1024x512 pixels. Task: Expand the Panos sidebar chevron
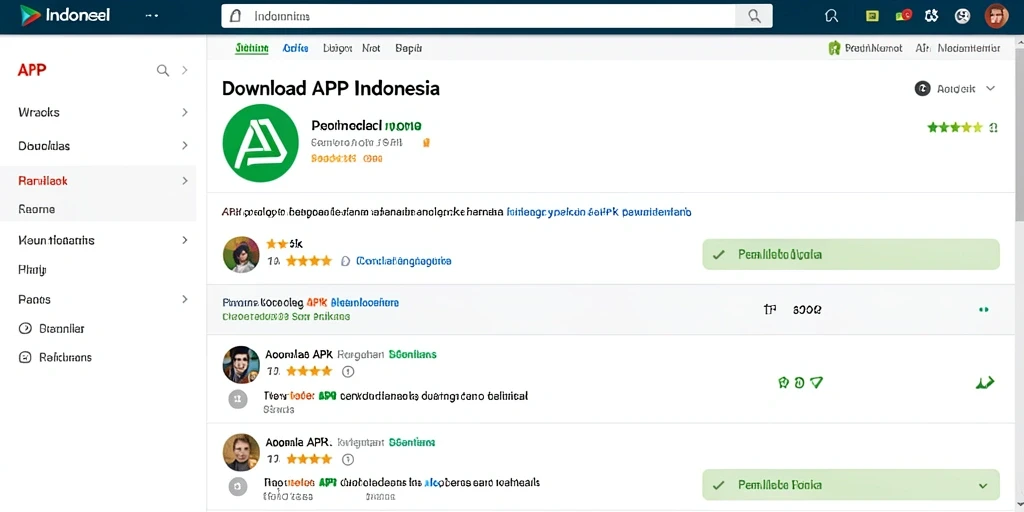pos(185,299)
